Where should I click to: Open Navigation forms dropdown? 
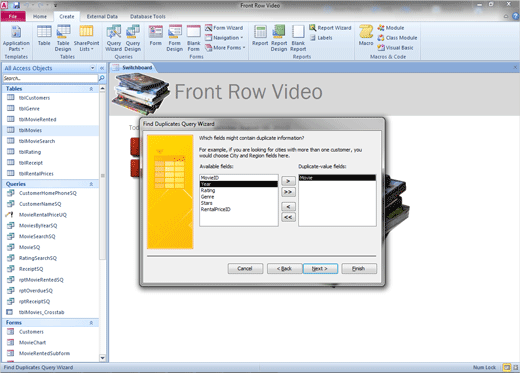[224, 38]
